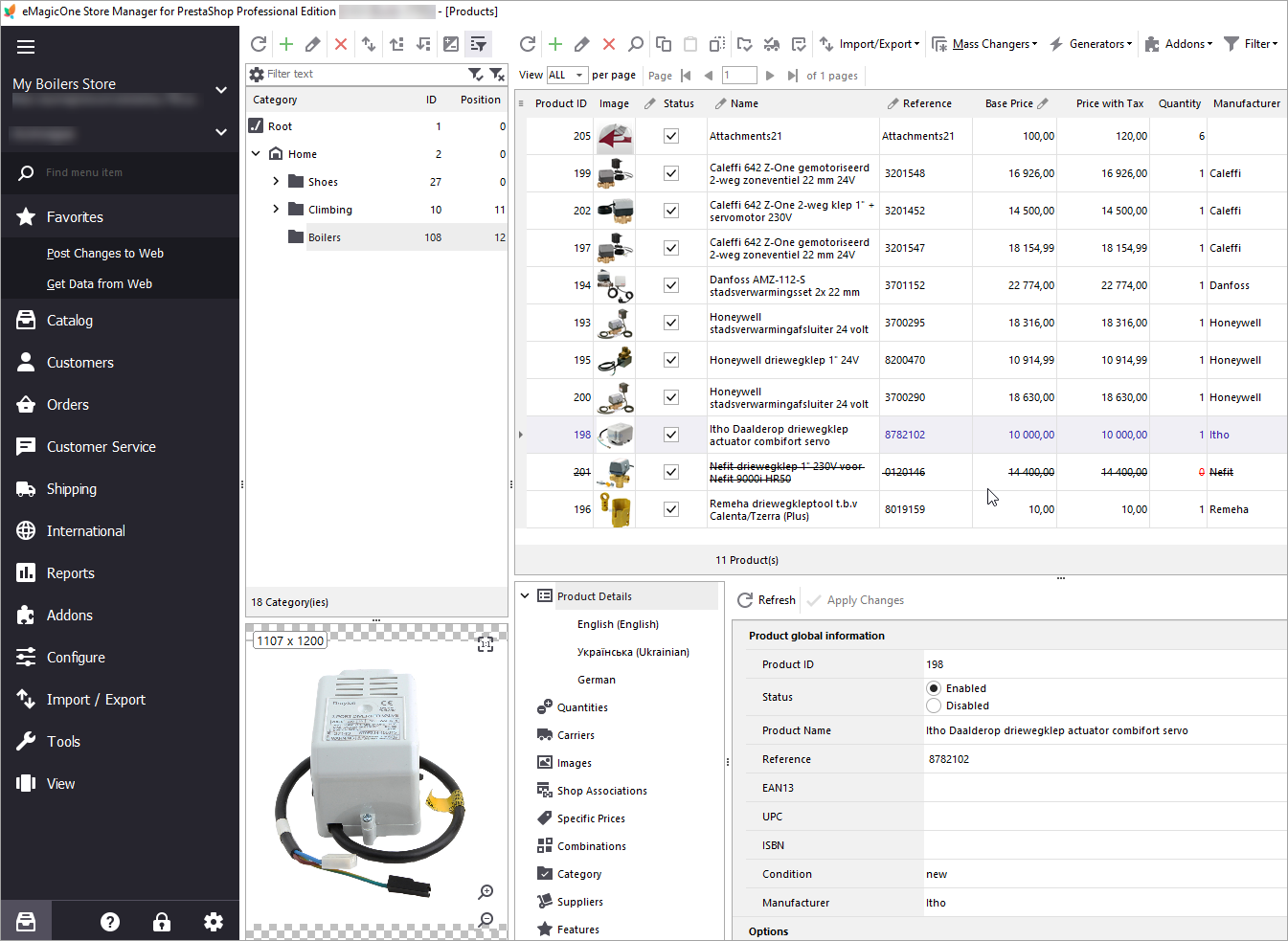Screen dimensions: 1288x941
Task: Select the Disabled status radio button
Action: point(934,706)
